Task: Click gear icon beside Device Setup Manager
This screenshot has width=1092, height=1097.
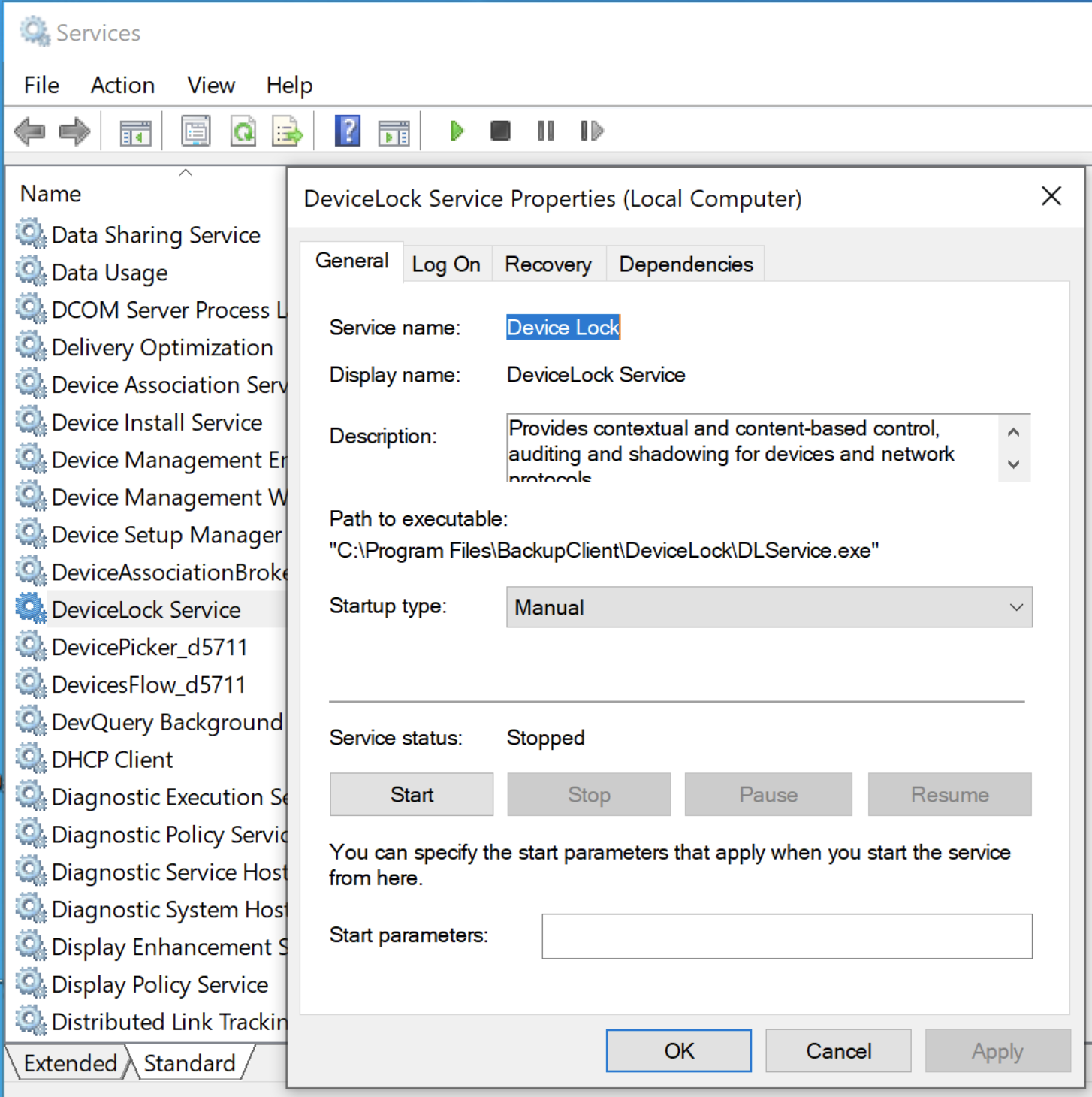Action: [31, 533]
